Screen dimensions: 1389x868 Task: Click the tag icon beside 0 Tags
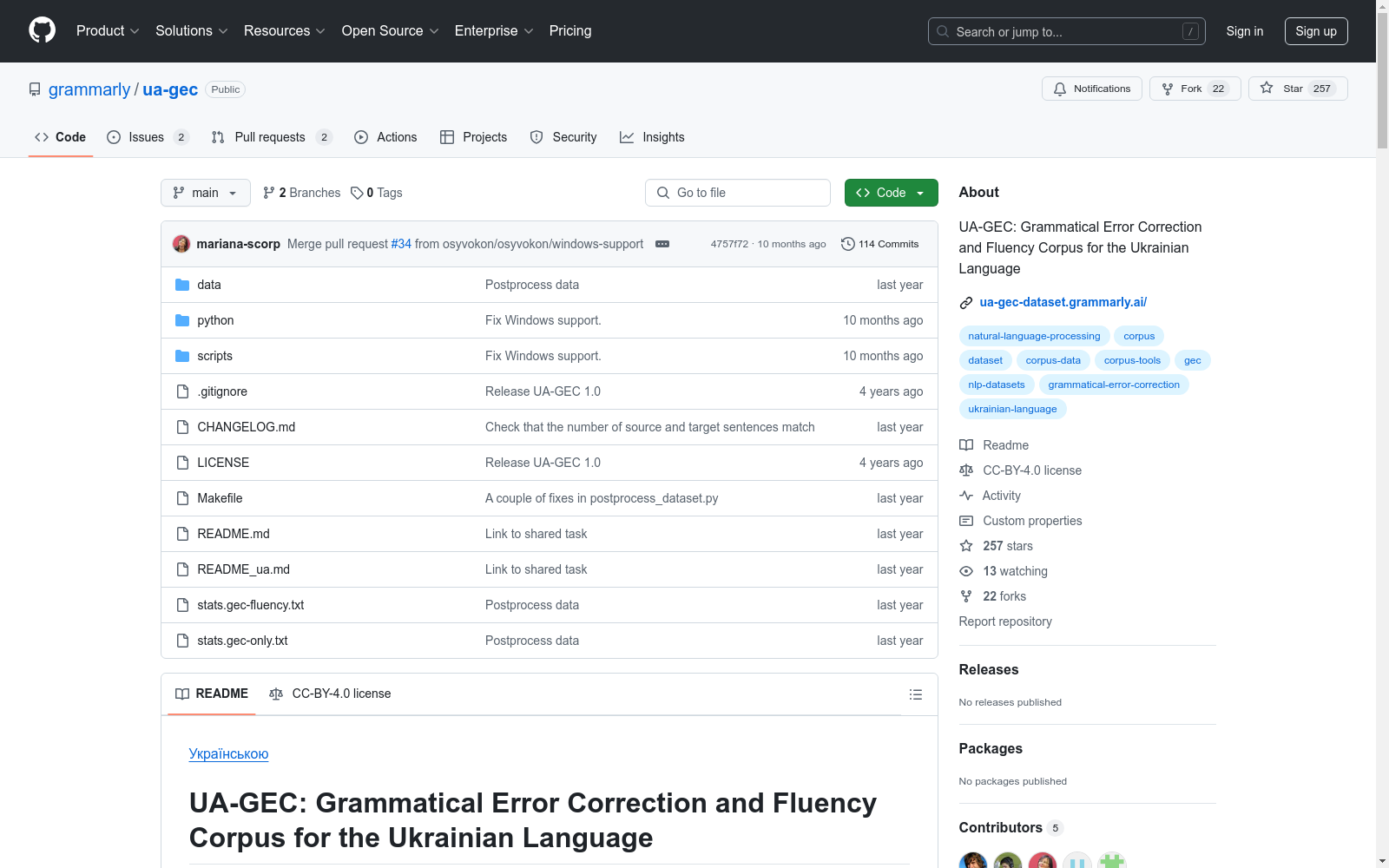pos(357,193)
